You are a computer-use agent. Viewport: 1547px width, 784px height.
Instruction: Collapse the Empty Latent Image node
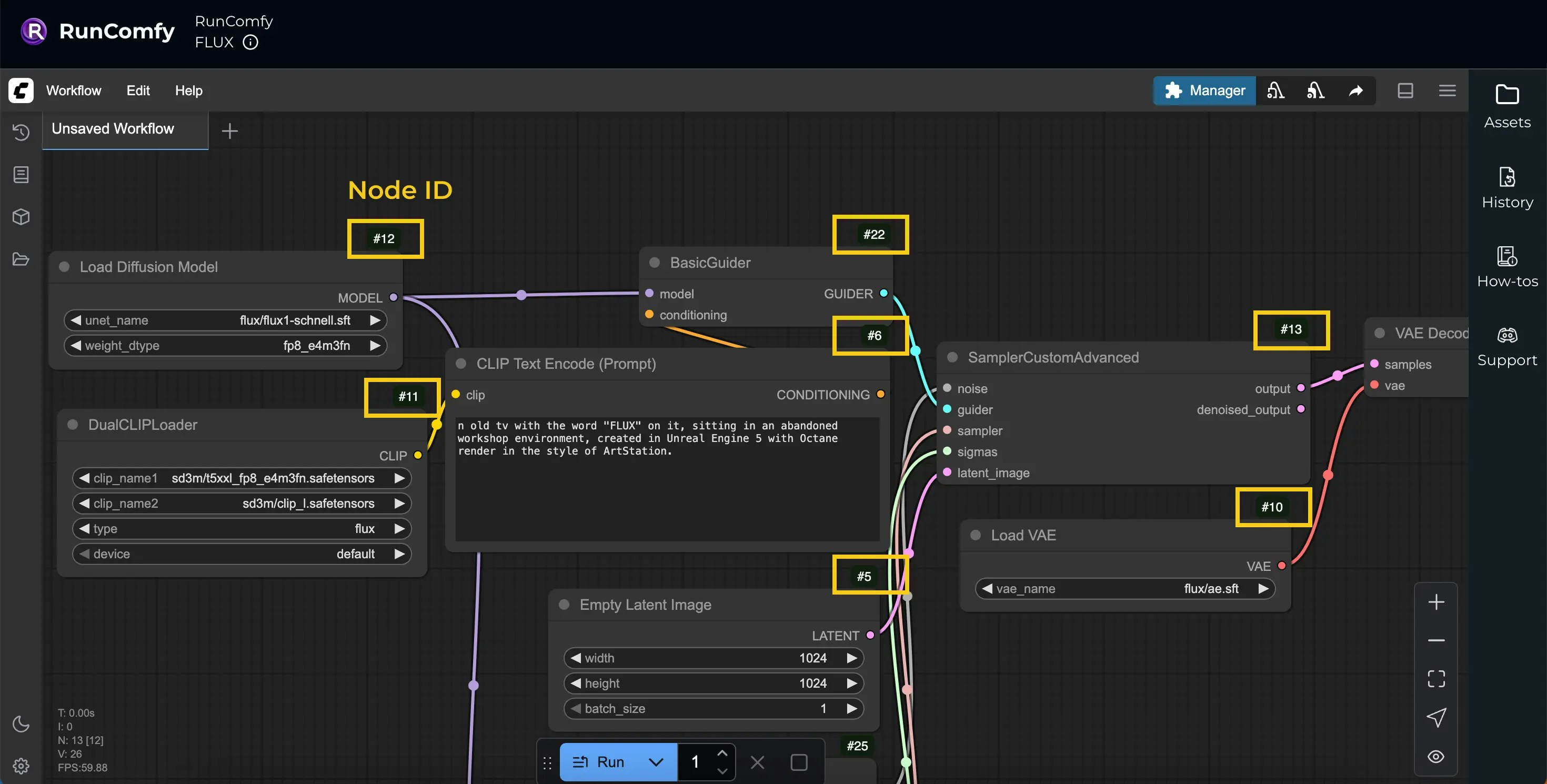564,605
